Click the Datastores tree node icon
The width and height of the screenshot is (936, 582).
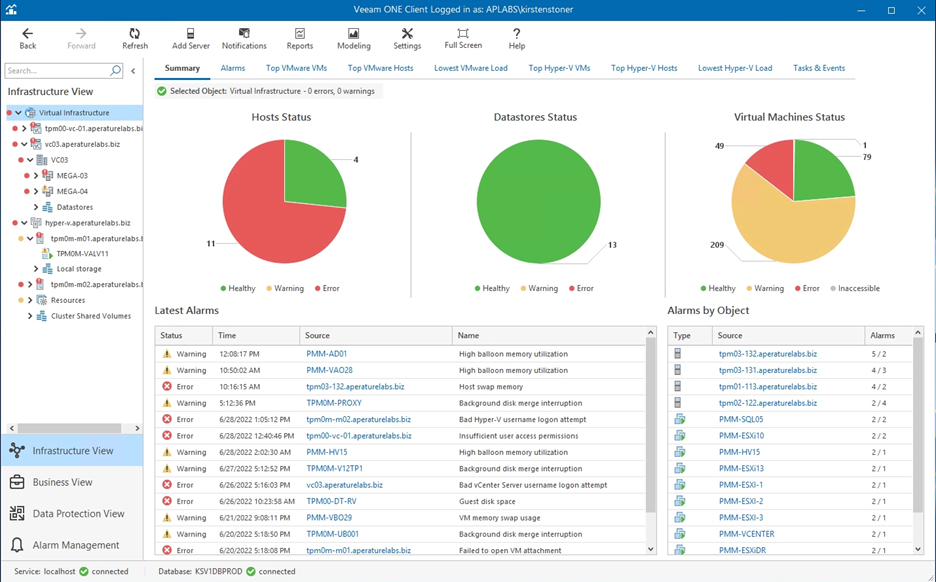pos(47,207)
